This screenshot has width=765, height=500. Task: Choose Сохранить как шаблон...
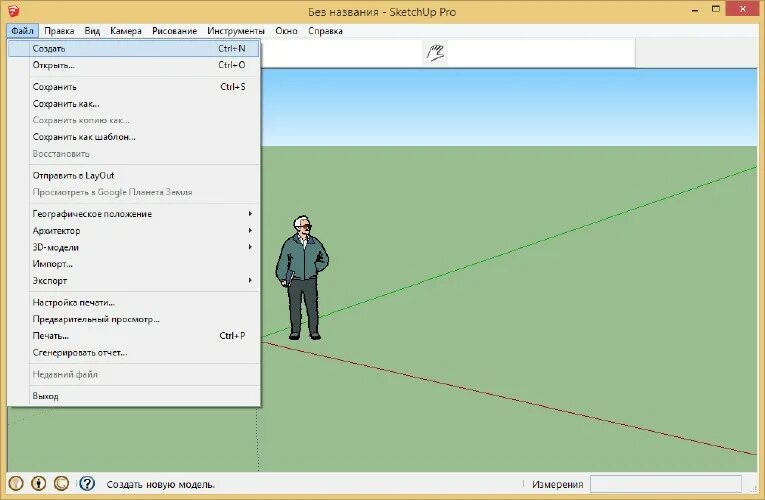coord(134,137)
